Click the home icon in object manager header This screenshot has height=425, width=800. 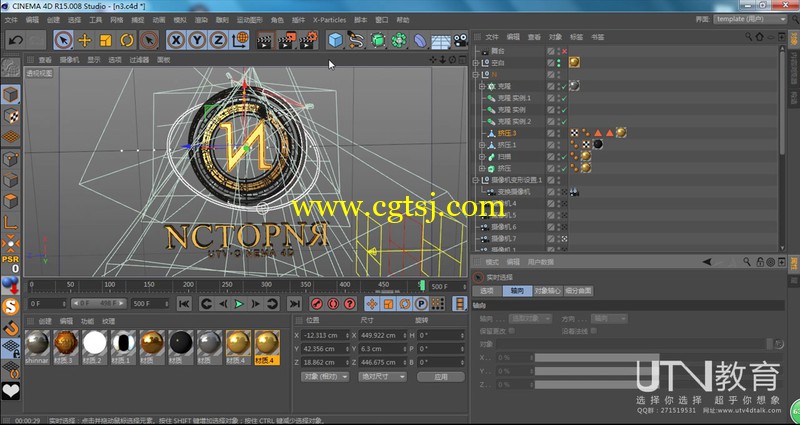(760, 37)
